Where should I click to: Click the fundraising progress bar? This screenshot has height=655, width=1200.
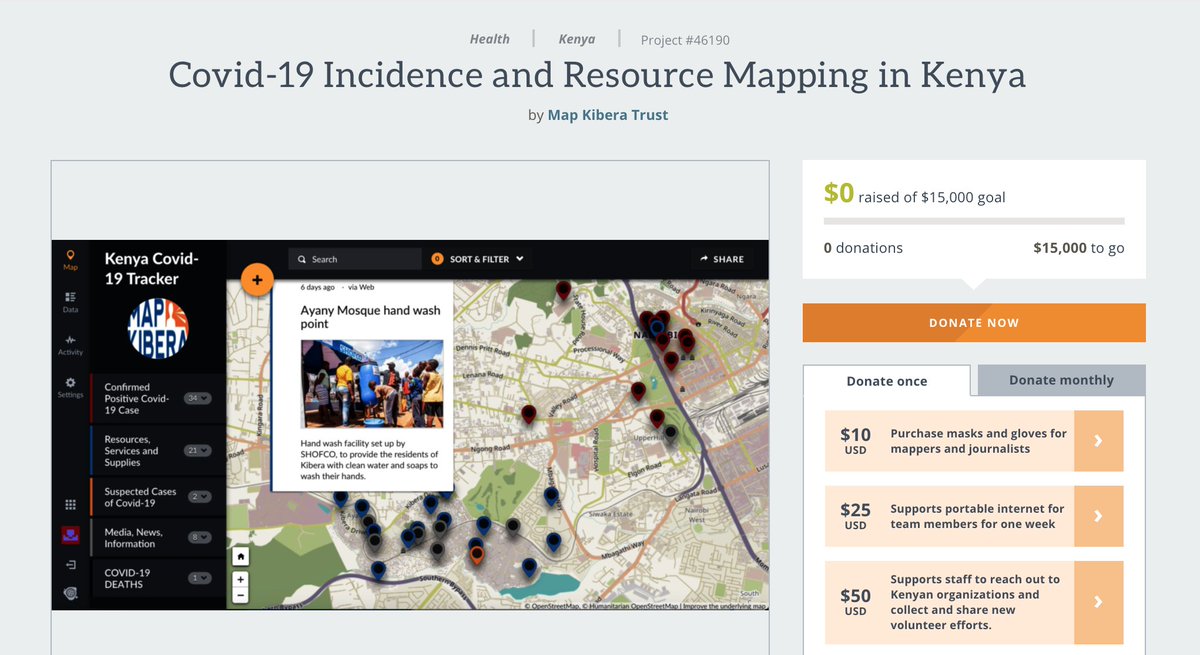point(974,221)
